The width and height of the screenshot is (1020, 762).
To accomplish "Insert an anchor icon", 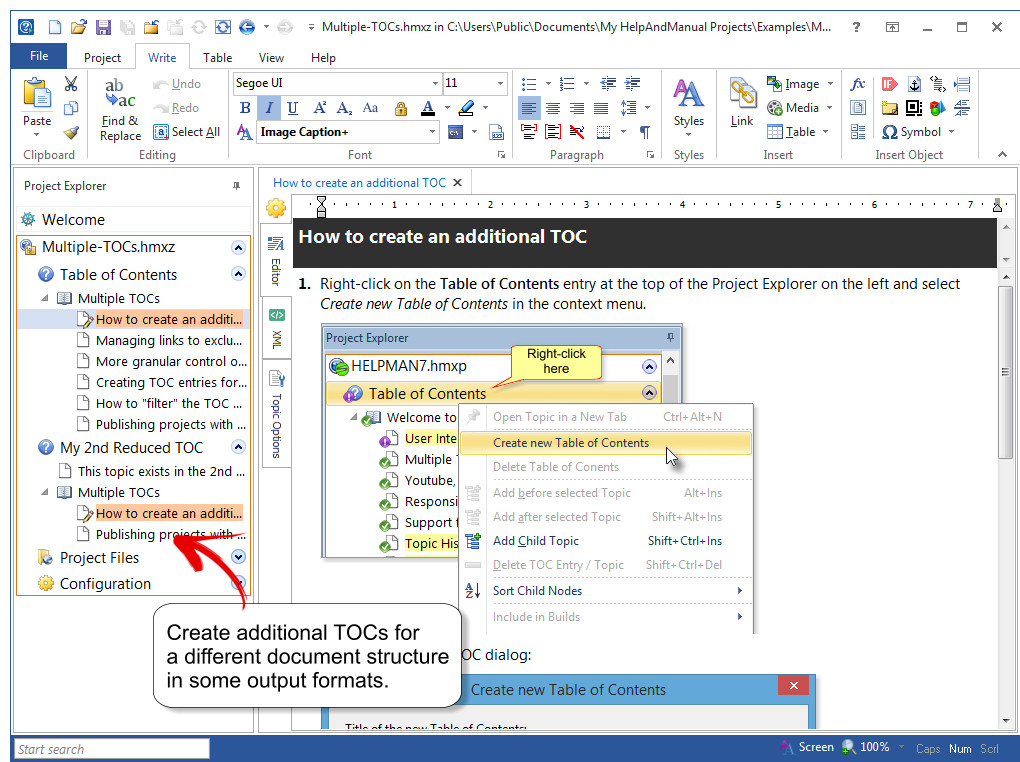I will [913, 84].
